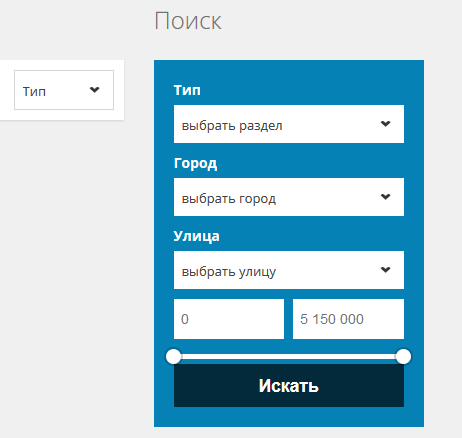Image resolution: width=462 pixels, height=438 pixels.
Task: Expand the выбрать город city selector
Action: (289, 197)
